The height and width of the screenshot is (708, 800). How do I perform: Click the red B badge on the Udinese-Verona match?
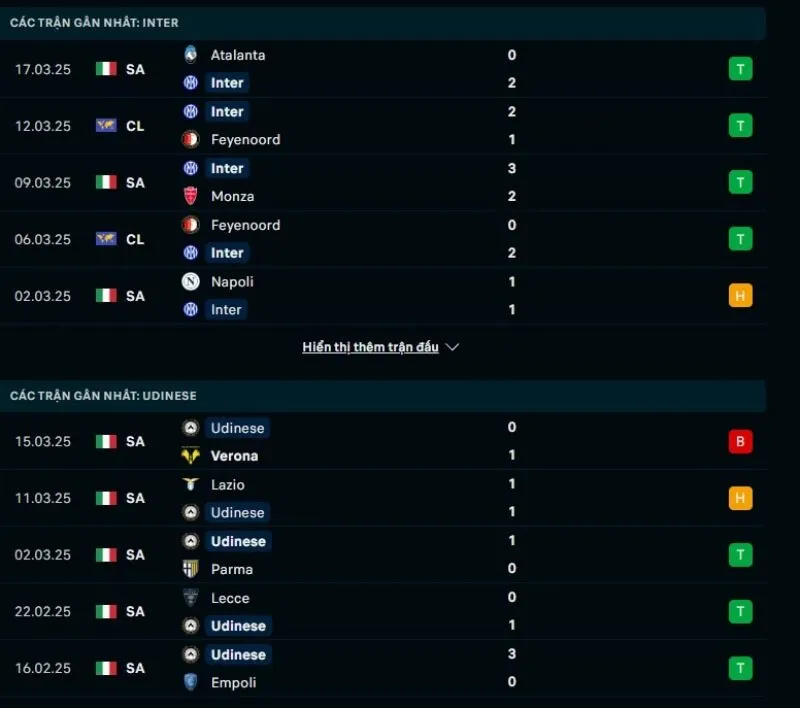click(740, 441)
